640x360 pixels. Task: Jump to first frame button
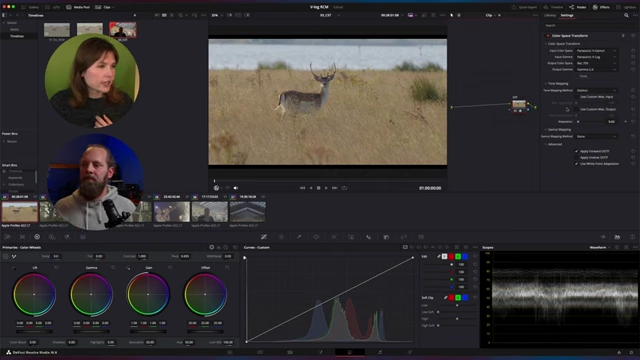click(302, 188)
